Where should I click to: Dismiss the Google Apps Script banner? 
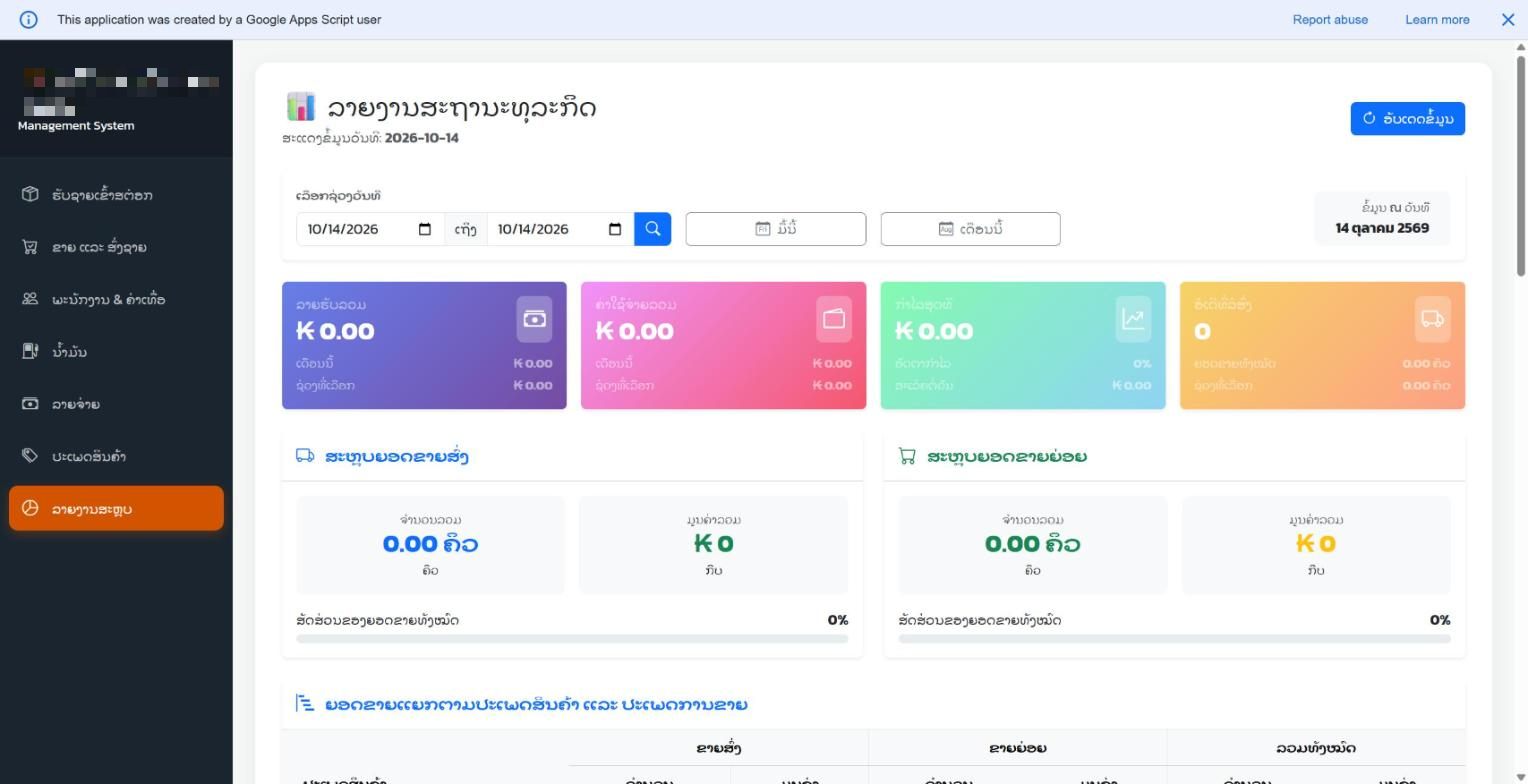coord(1508,20)
